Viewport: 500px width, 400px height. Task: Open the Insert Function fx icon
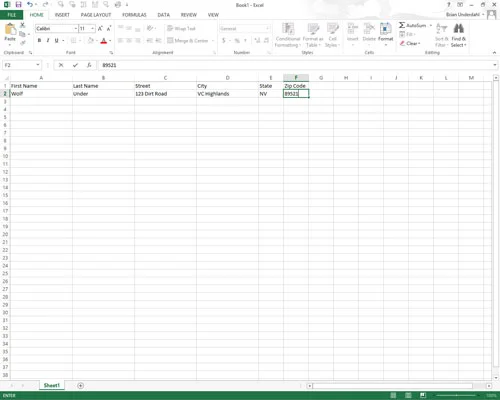pyautogui.click(x=89, y=65)
